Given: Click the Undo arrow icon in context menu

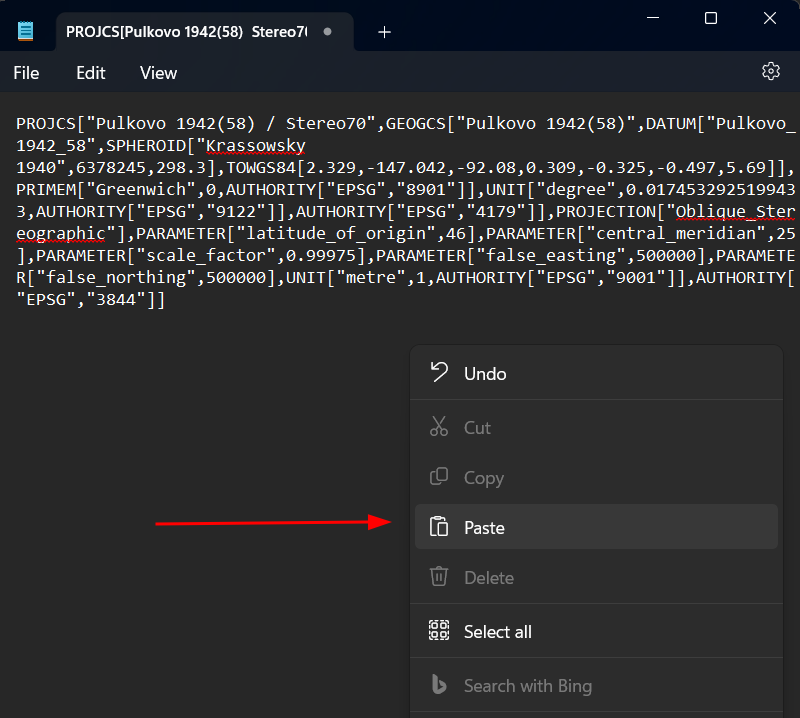Looking at the screenshot, I should click(x=439, y=373).
